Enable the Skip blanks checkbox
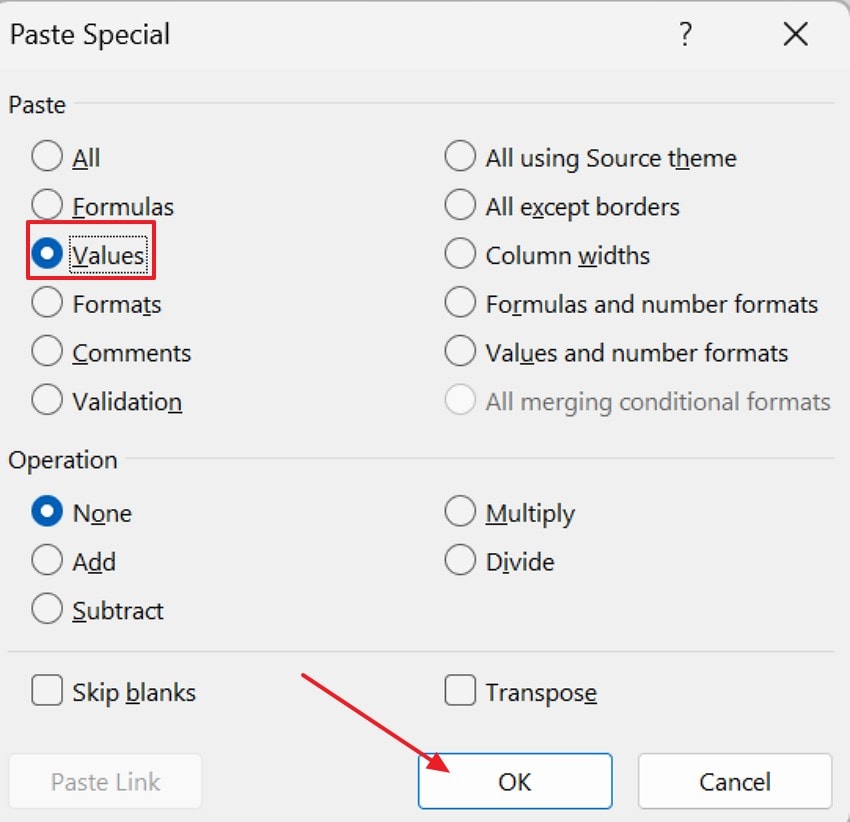This screenshot has height=822, width=850. pyautogui.click(x=47, y=691)
